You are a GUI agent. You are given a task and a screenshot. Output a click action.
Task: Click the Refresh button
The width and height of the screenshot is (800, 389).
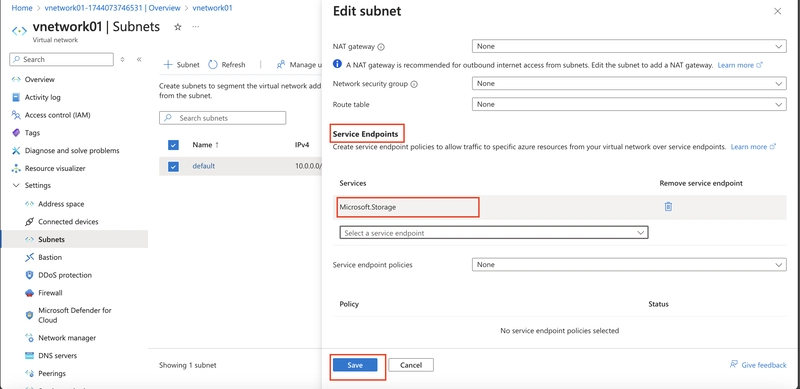227,65
